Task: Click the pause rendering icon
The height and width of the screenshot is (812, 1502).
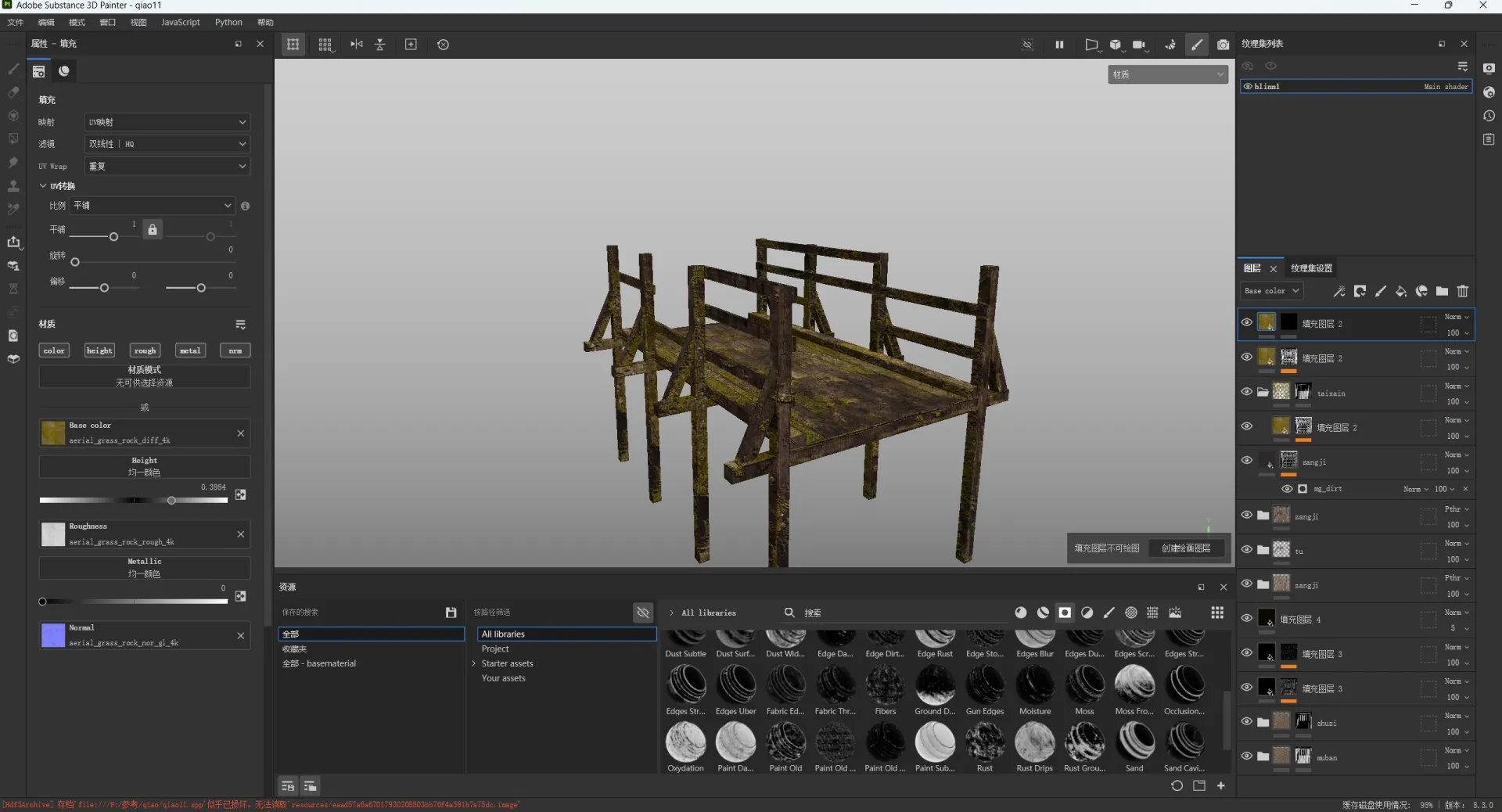Action: [x=1059, y=45]
